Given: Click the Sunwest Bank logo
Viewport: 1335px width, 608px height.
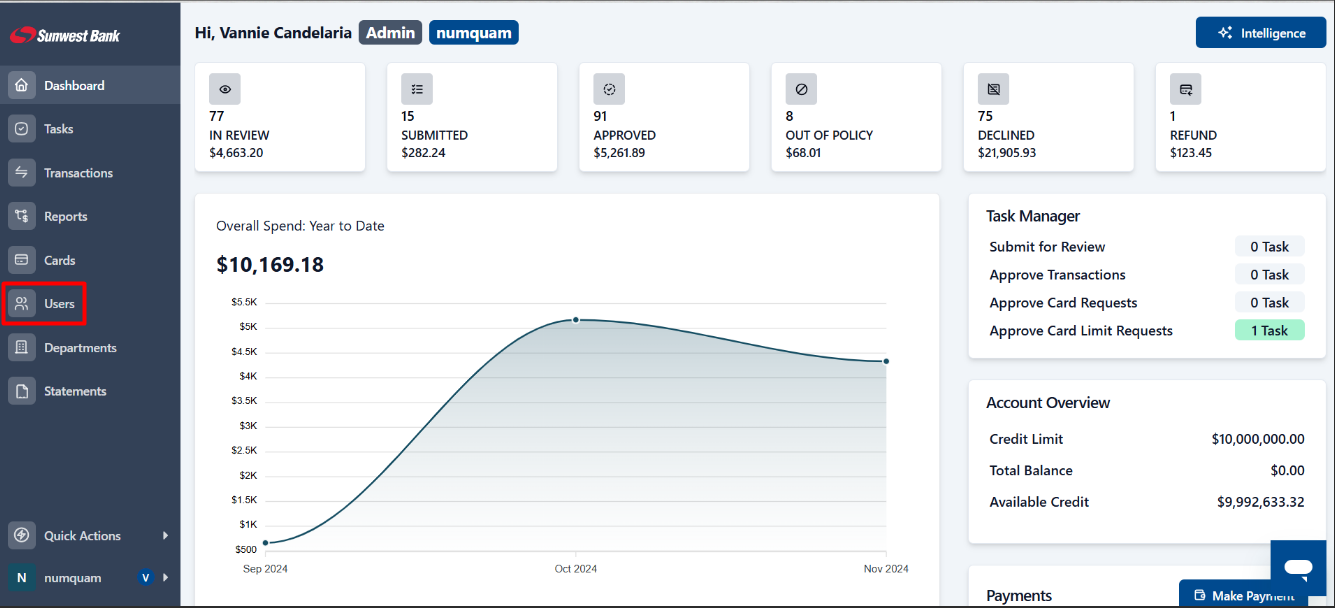Looking at the screenshot, I should 65,35.
